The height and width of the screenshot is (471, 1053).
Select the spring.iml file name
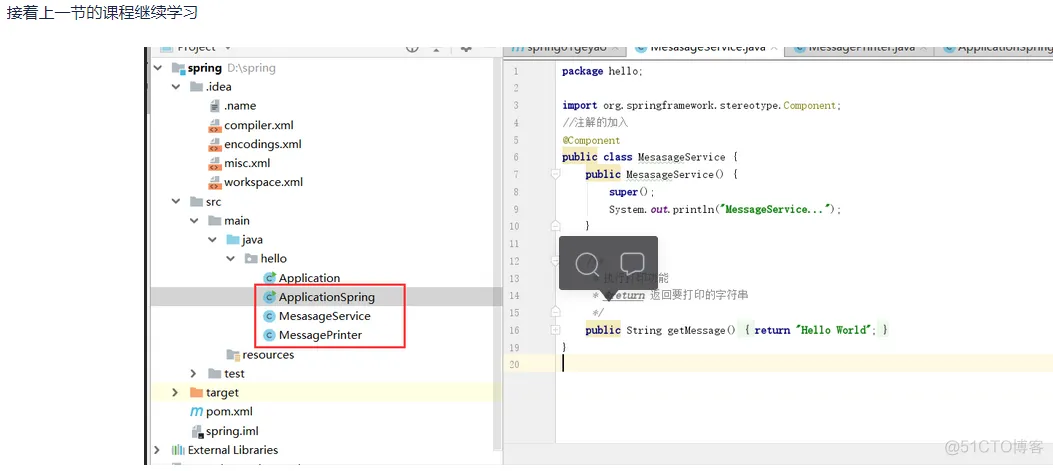pyautogui.click(x=232, y=431)
